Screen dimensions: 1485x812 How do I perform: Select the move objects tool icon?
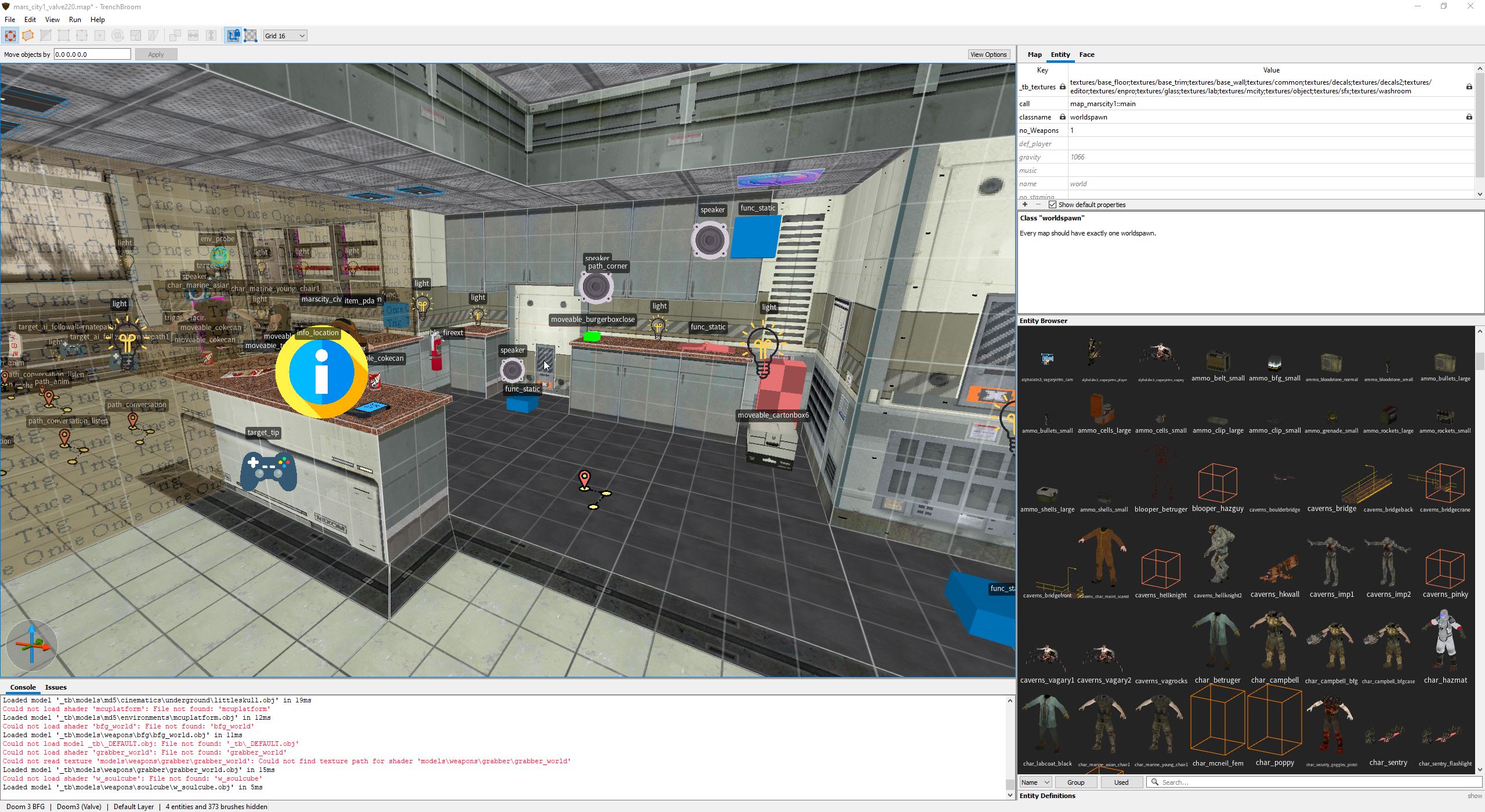10,36
